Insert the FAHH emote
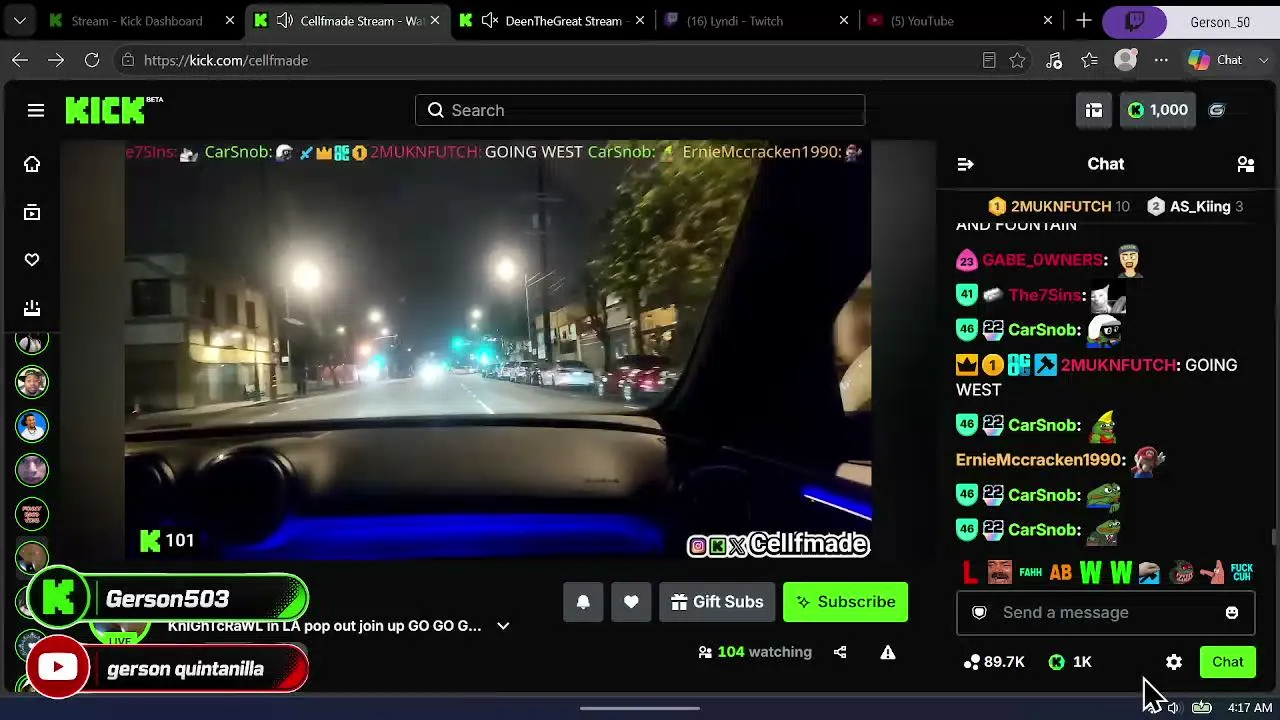The height and width of the screenshot is (720, 1280). pos(1030,573)
